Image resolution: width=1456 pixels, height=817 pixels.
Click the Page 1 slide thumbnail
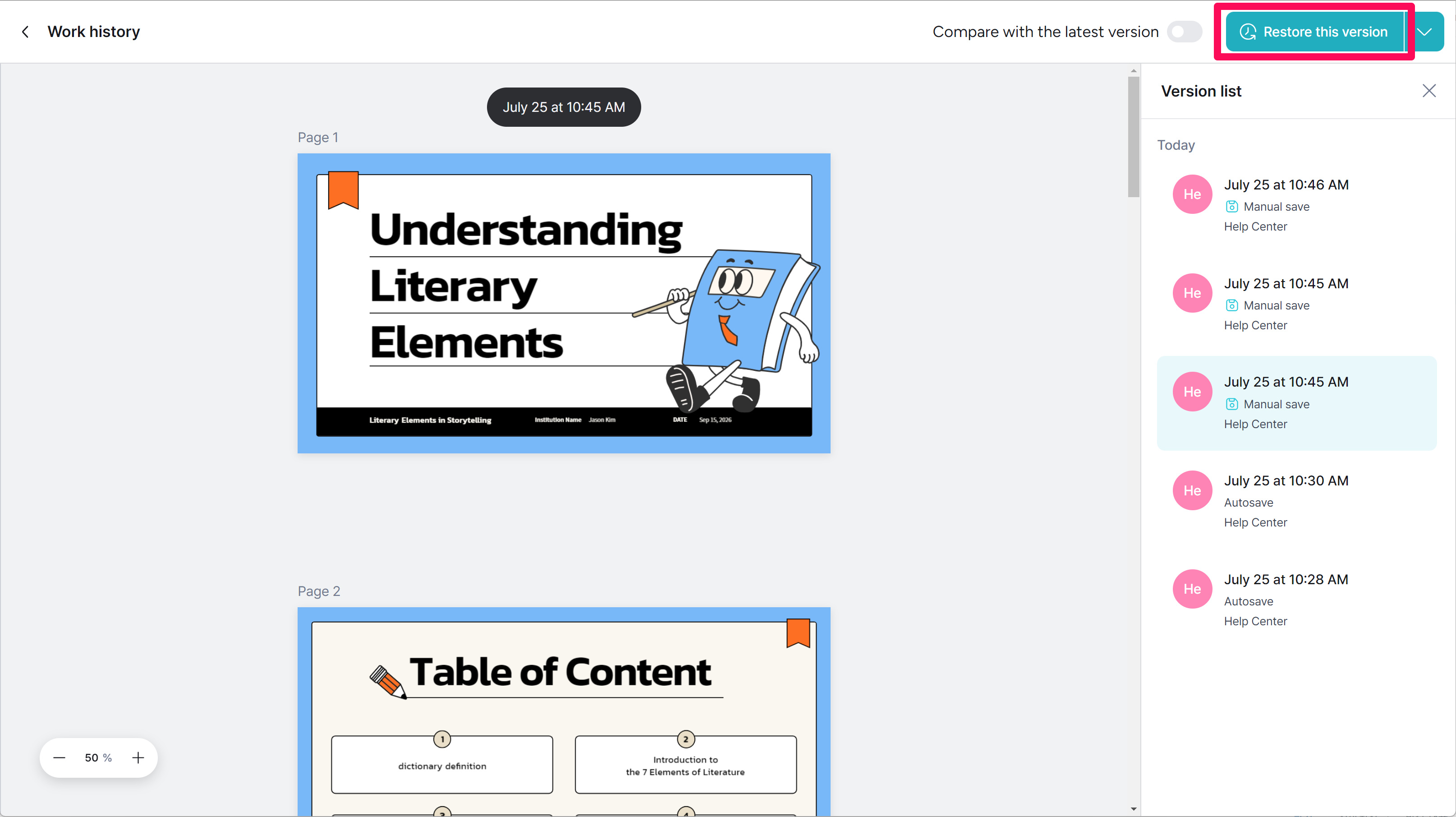564,303
